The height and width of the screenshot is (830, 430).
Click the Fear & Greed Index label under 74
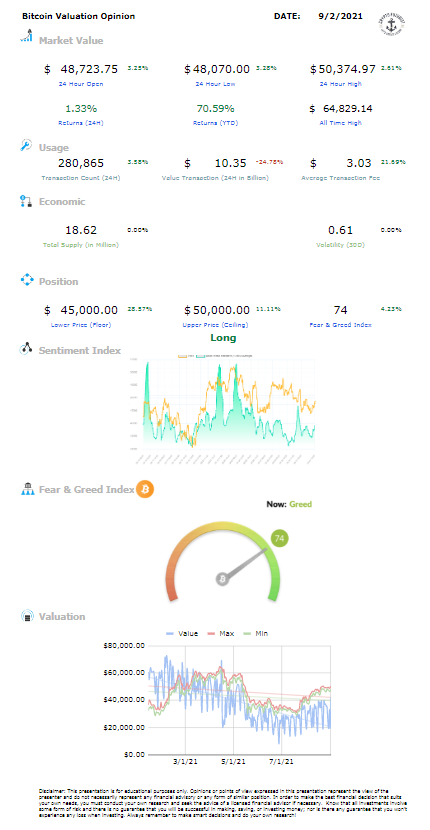pos(341,324)
